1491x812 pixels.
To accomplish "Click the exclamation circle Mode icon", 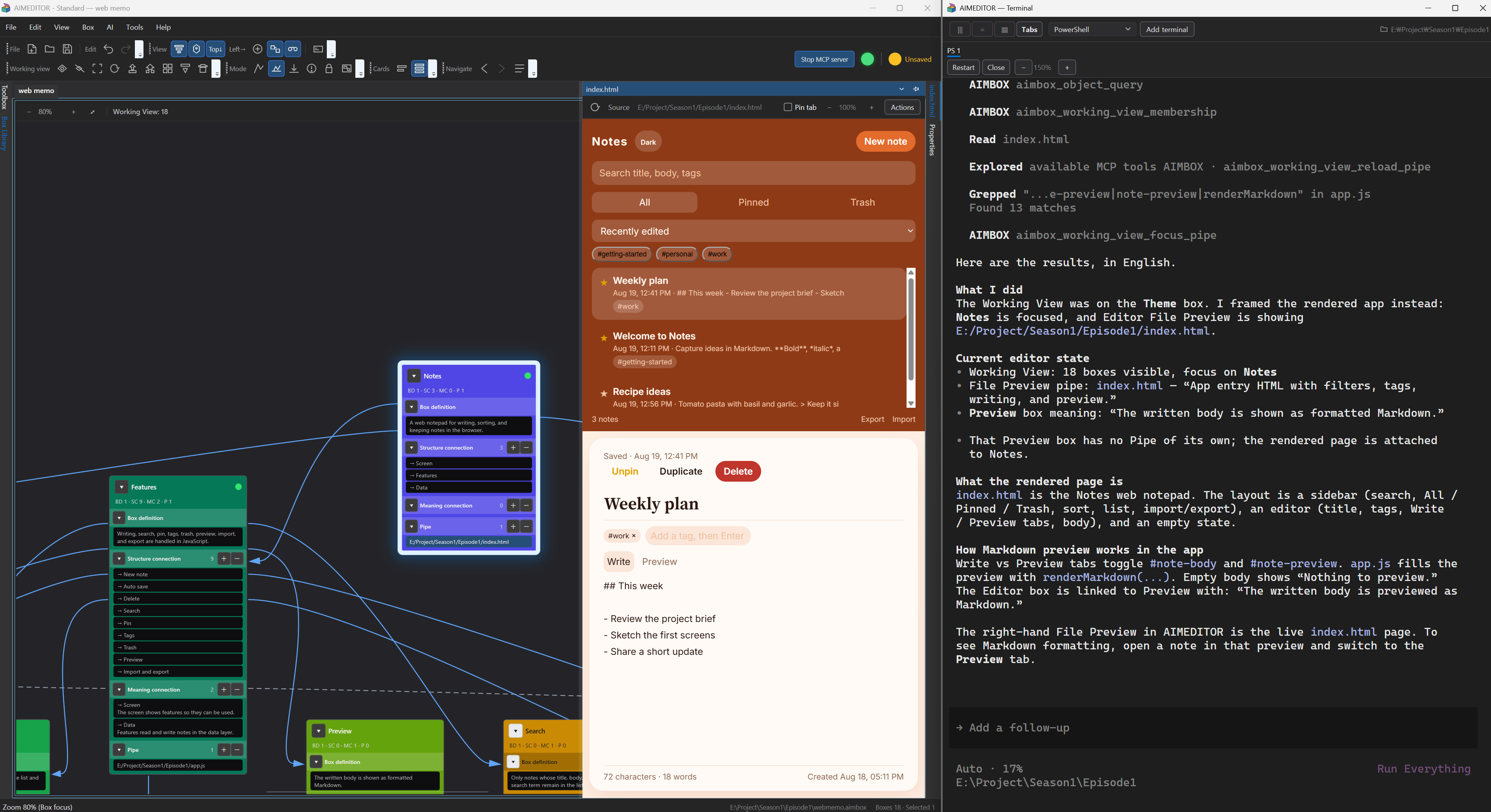I will pos(312,68).
